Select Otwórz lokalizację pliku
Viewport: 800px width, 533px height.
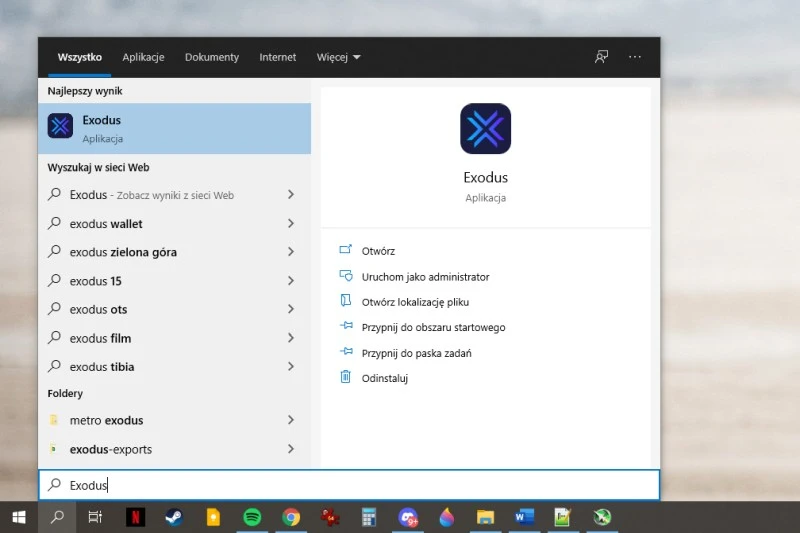(x=415, y=302)
